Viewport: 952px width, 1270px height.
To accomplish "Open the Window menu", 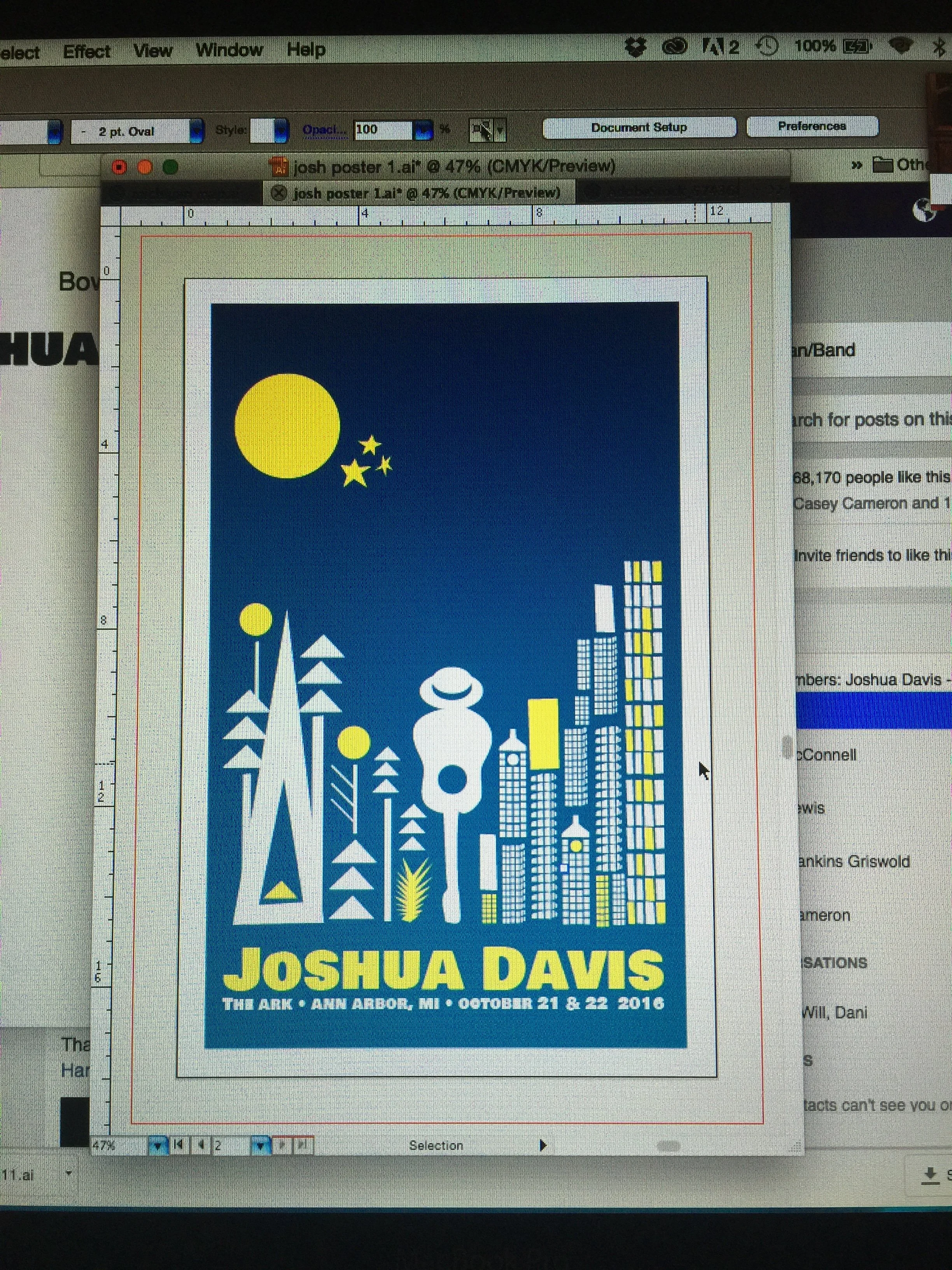I will (229, 50).
